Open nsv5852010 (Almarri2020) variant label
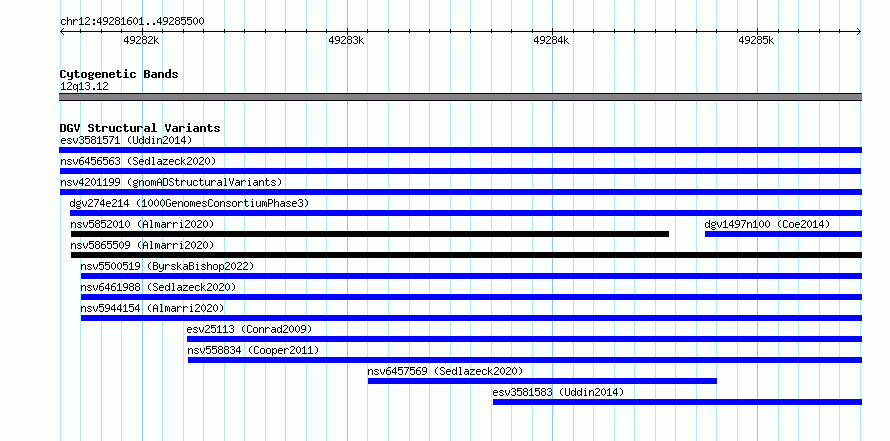The height and width of the screenshot is (441, 890). click(x=142, y=224)
